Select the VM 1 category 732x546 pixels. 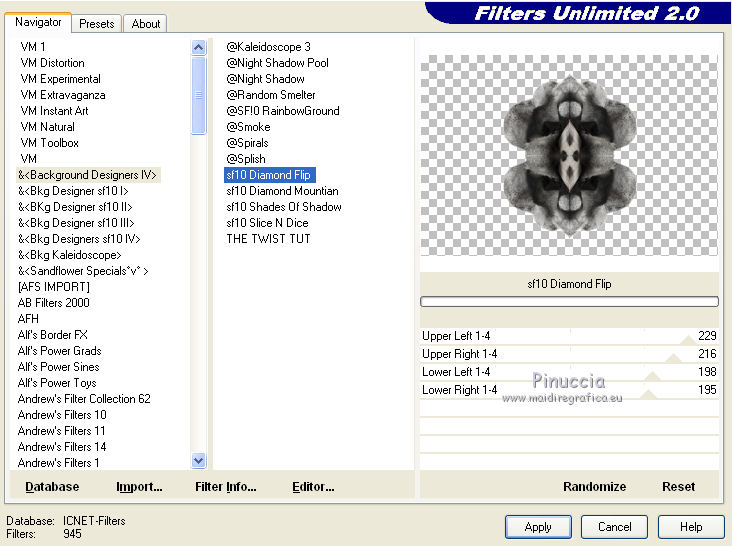[x=33, y=47]
